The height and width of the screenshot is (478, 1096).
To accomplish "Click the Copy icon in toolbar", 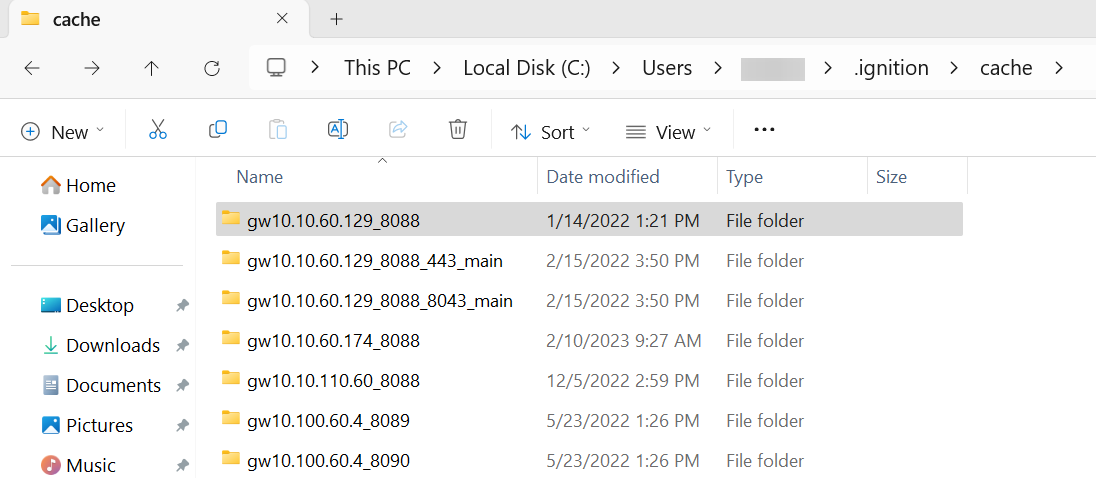I will [x=218, y=129].
